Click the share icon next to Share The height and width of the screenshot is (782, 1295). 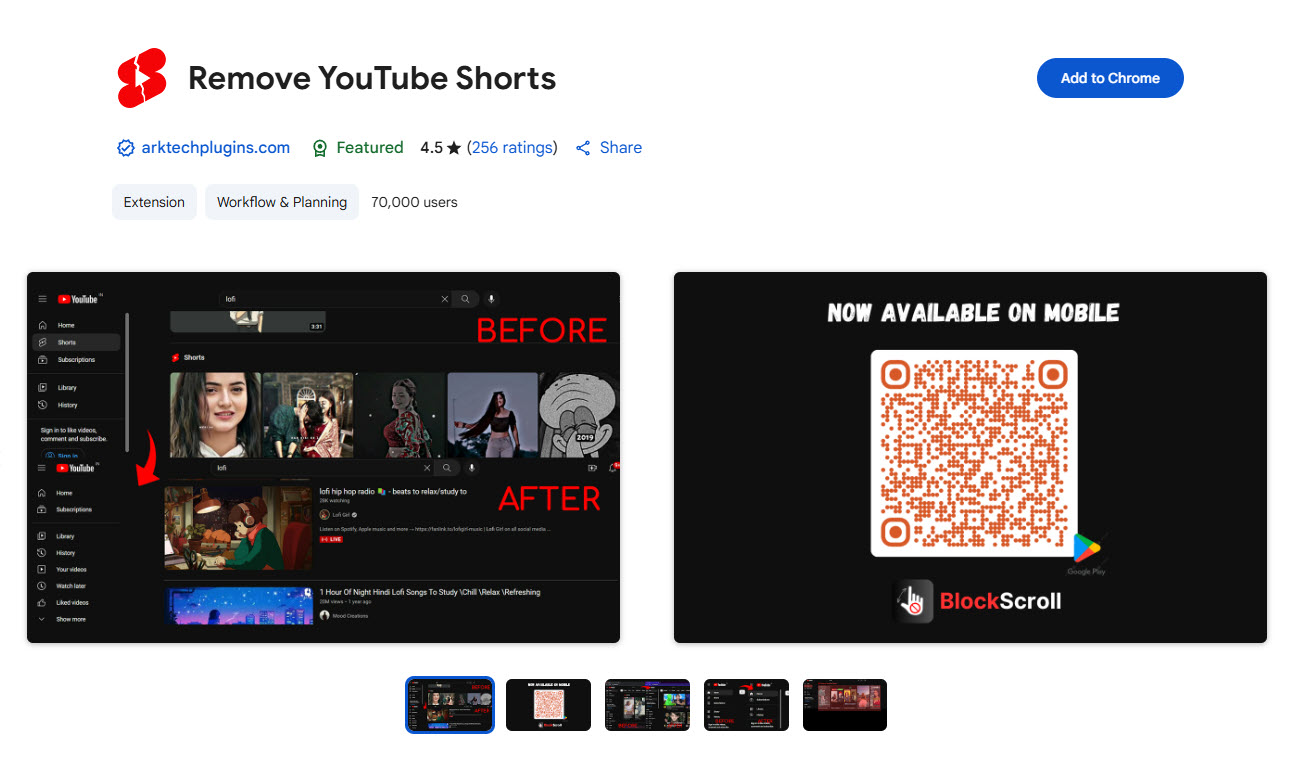[x=583, y=148]
